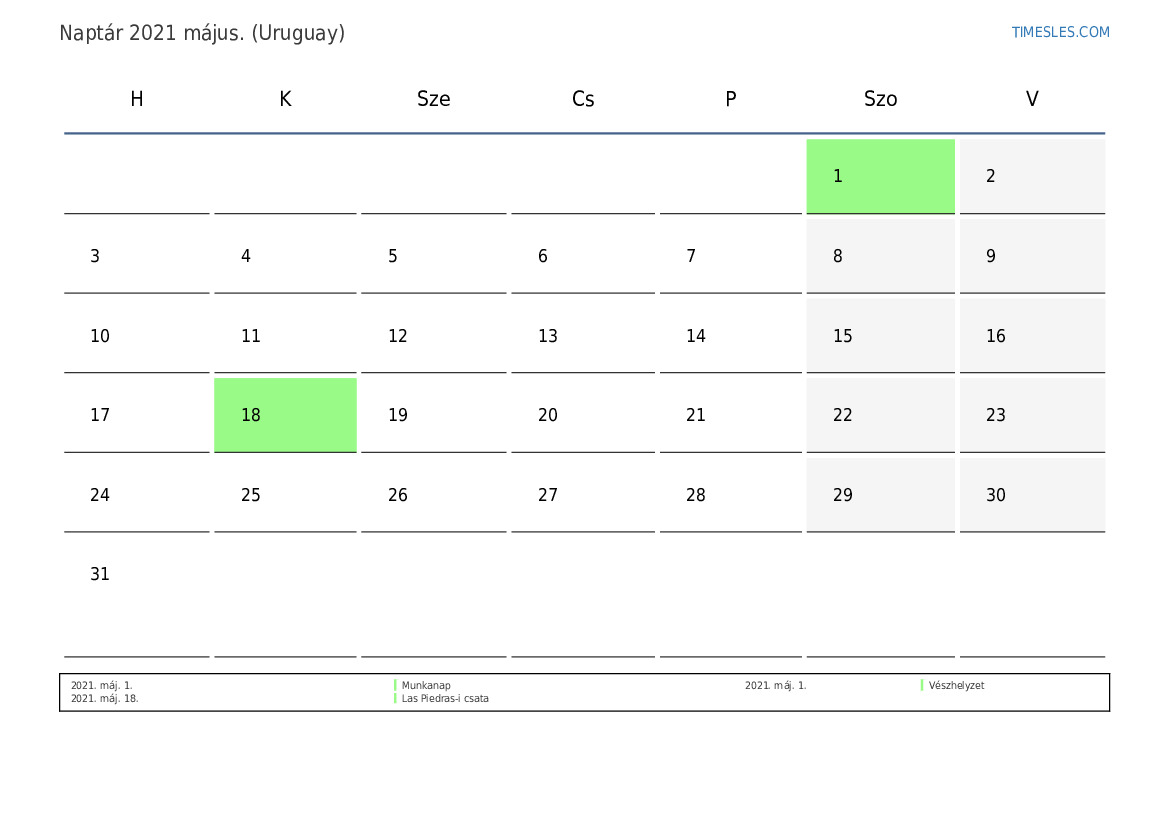Select day 5 in the calendar

433,256
